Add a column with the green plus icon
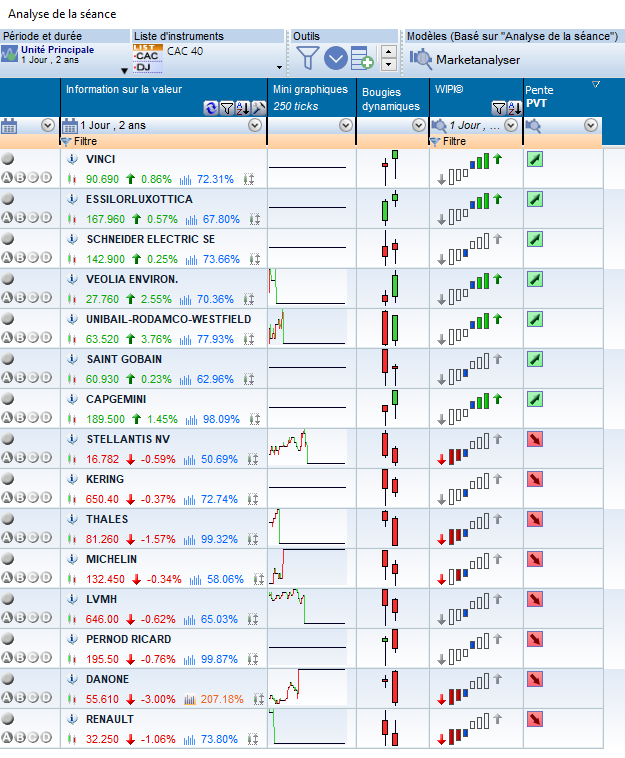 click(362, 58)
